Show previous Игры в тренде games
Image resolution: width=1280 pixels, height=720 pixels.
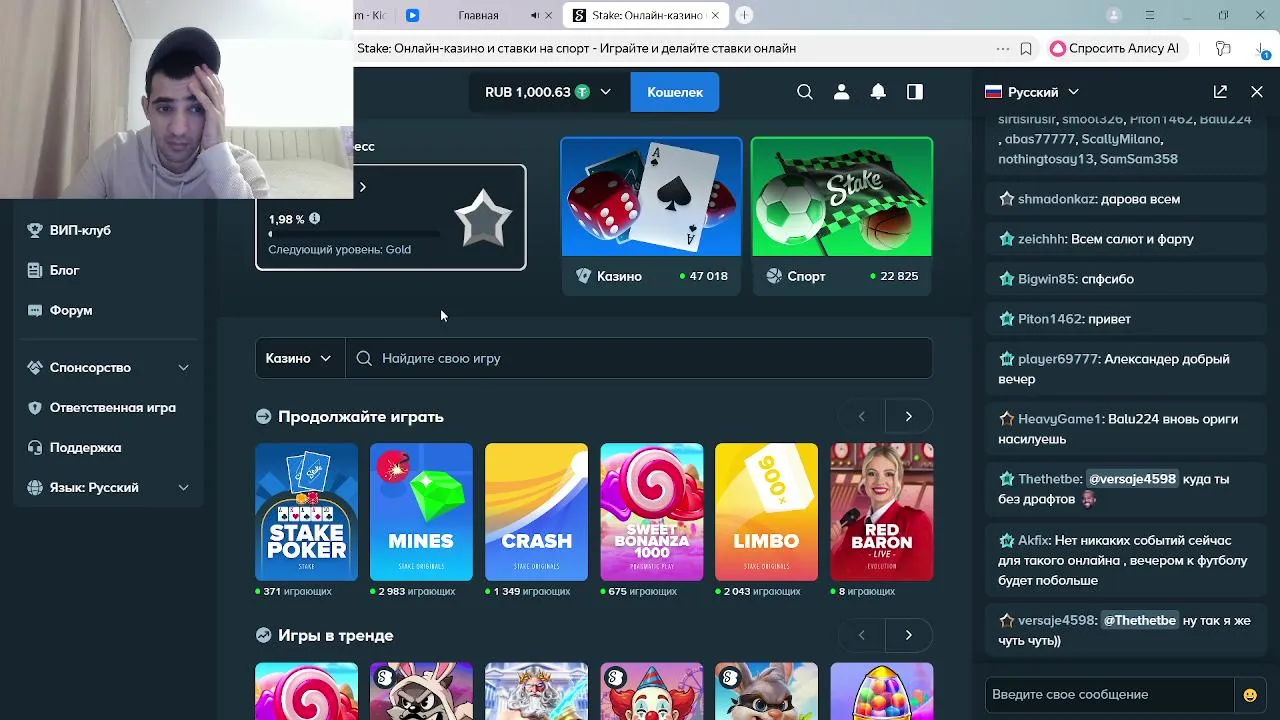[x=861, y=635]
